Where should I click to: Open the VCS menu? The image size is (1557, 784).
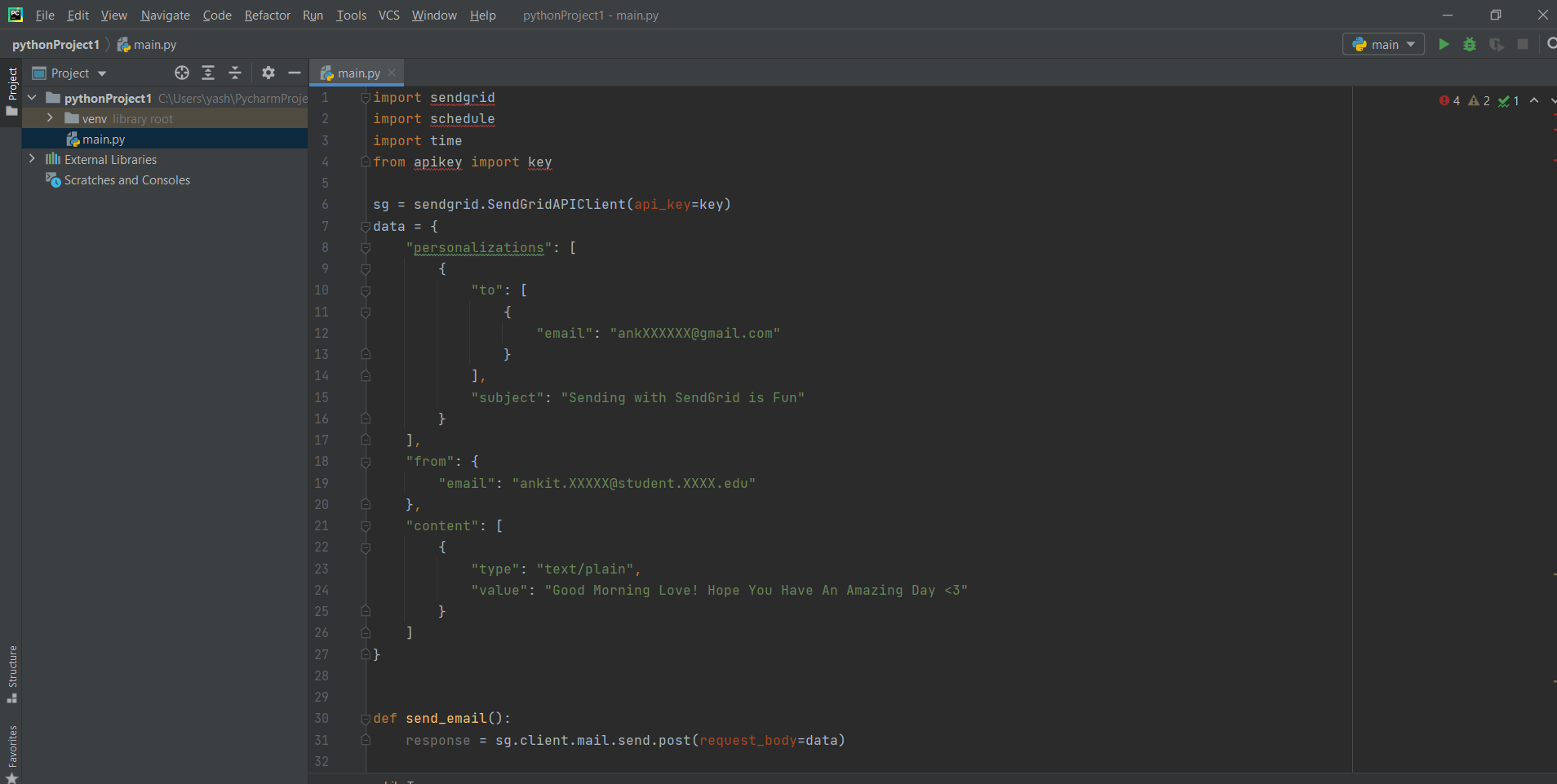coord(389,16)
